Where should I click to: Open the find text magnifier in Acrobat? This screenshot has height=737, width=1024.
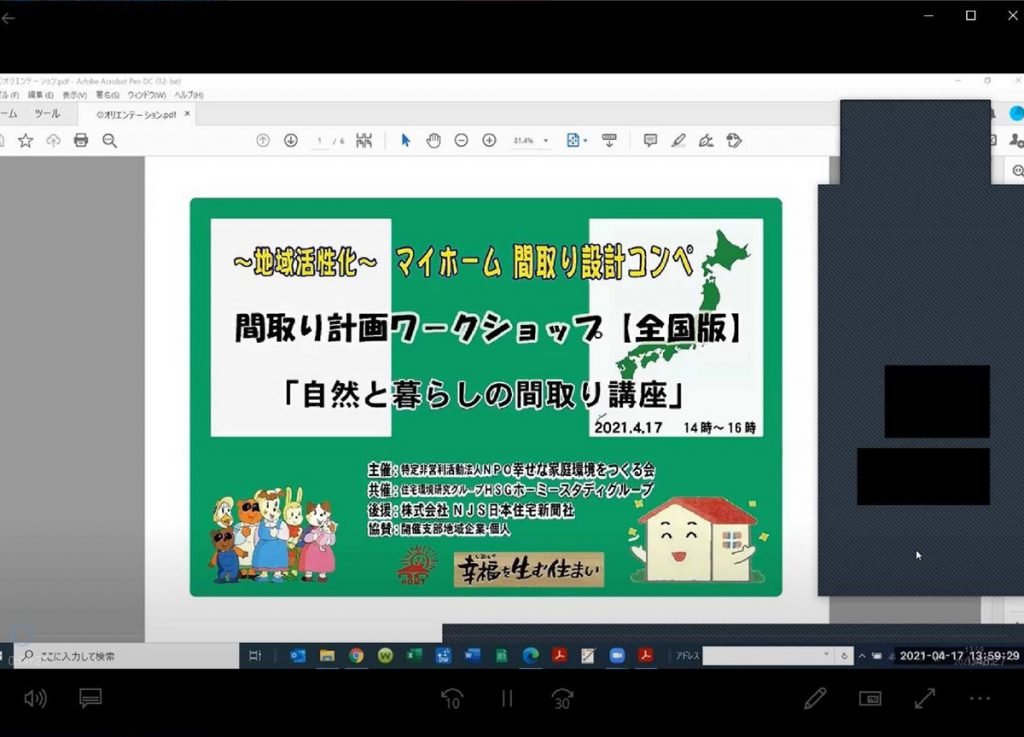[x=110, y=140]
